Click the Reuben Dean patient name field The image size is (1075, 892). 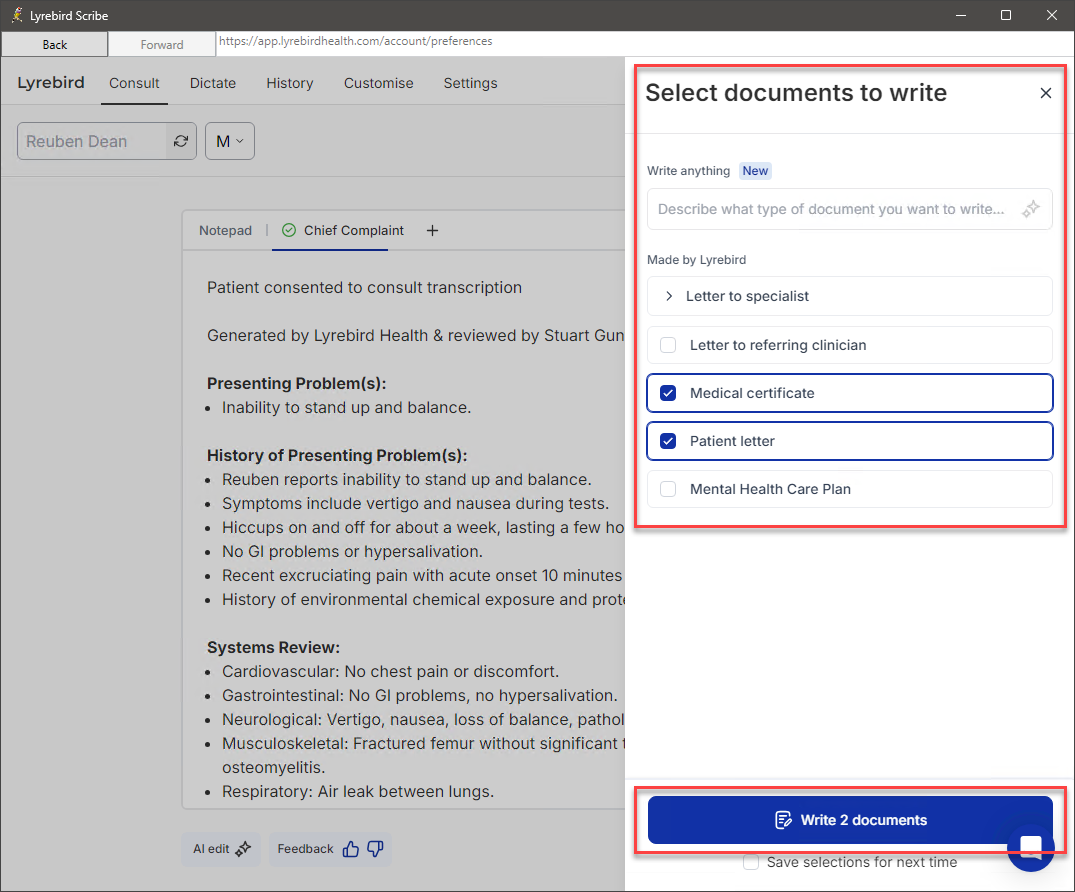pos(92,141)
